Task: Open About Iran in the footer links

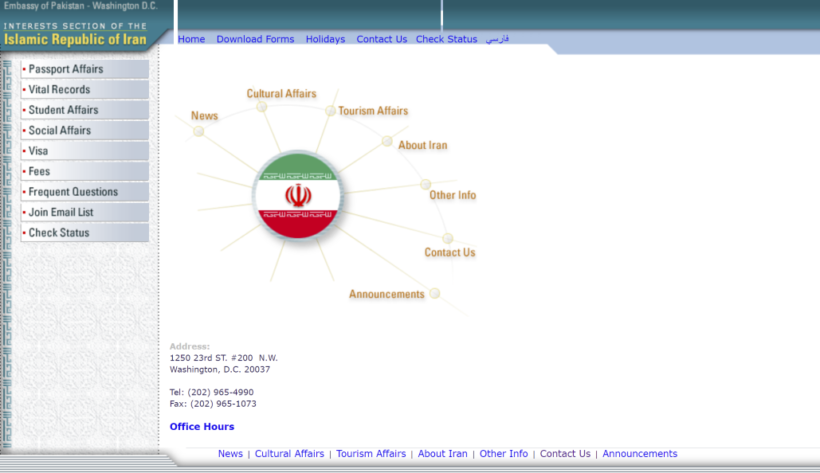Action: (x=442, y=454)
